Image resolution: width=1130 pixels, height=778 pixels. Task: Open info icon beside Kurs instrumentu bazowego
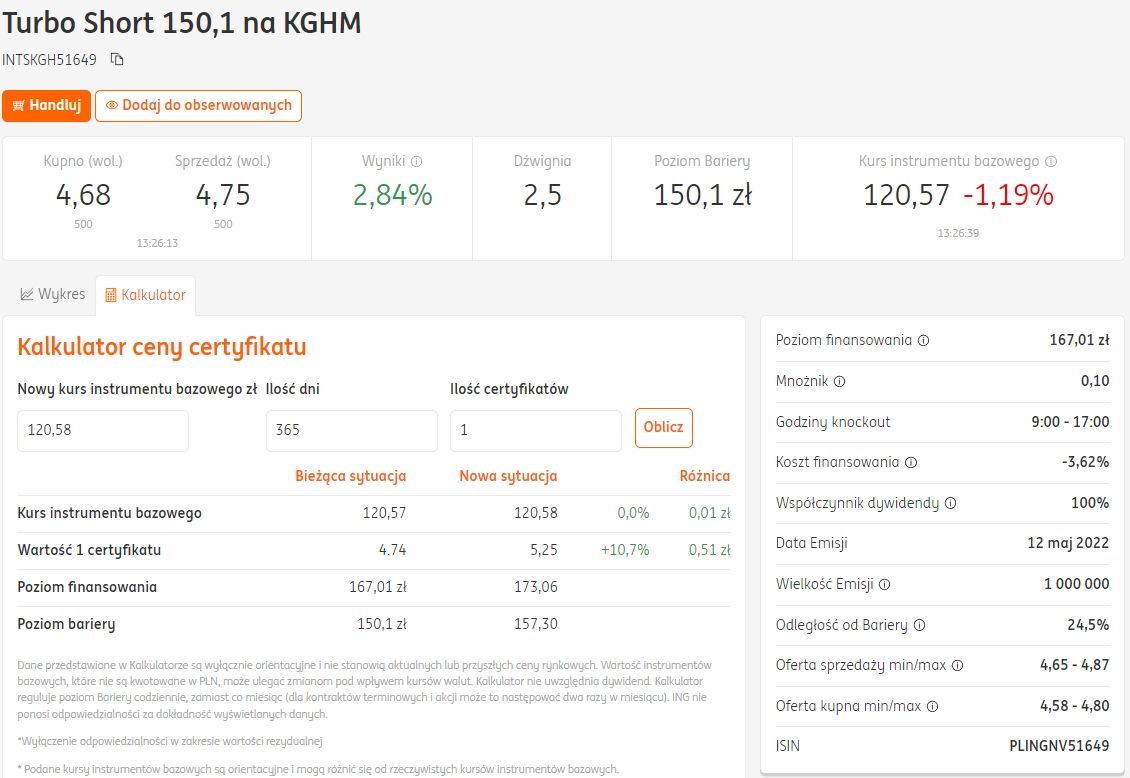(x=1051, y=161)
